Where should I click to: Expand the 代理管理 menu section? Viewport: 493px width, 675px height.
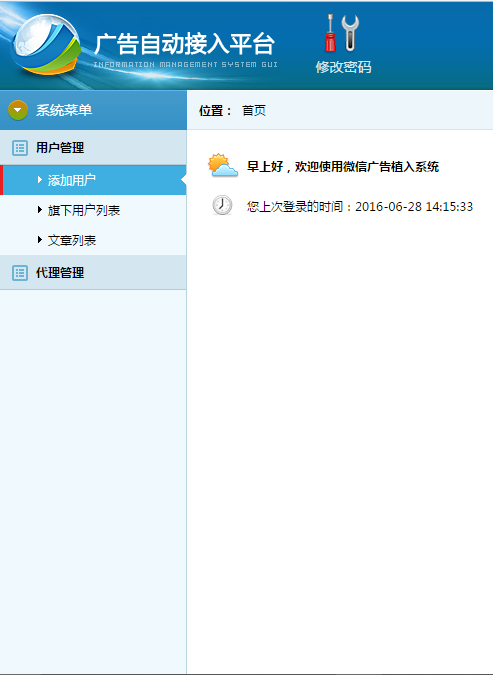(x=93, y=272)
